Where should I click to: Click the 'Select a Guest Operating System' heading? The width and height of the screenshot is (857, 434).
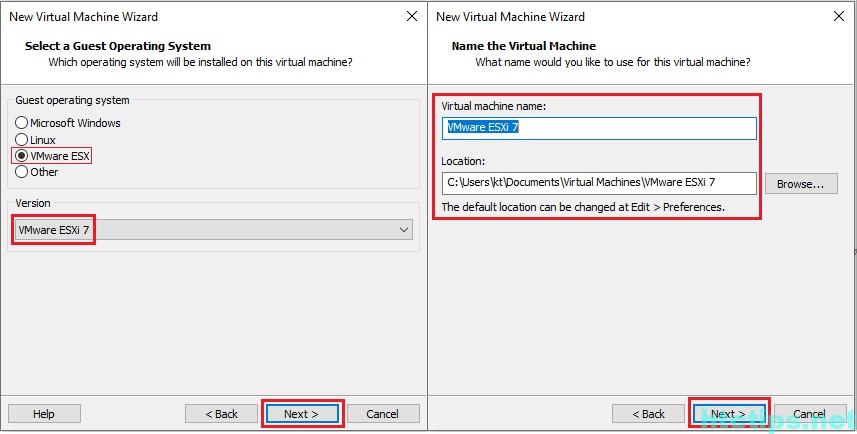click(x=118, y=46)
